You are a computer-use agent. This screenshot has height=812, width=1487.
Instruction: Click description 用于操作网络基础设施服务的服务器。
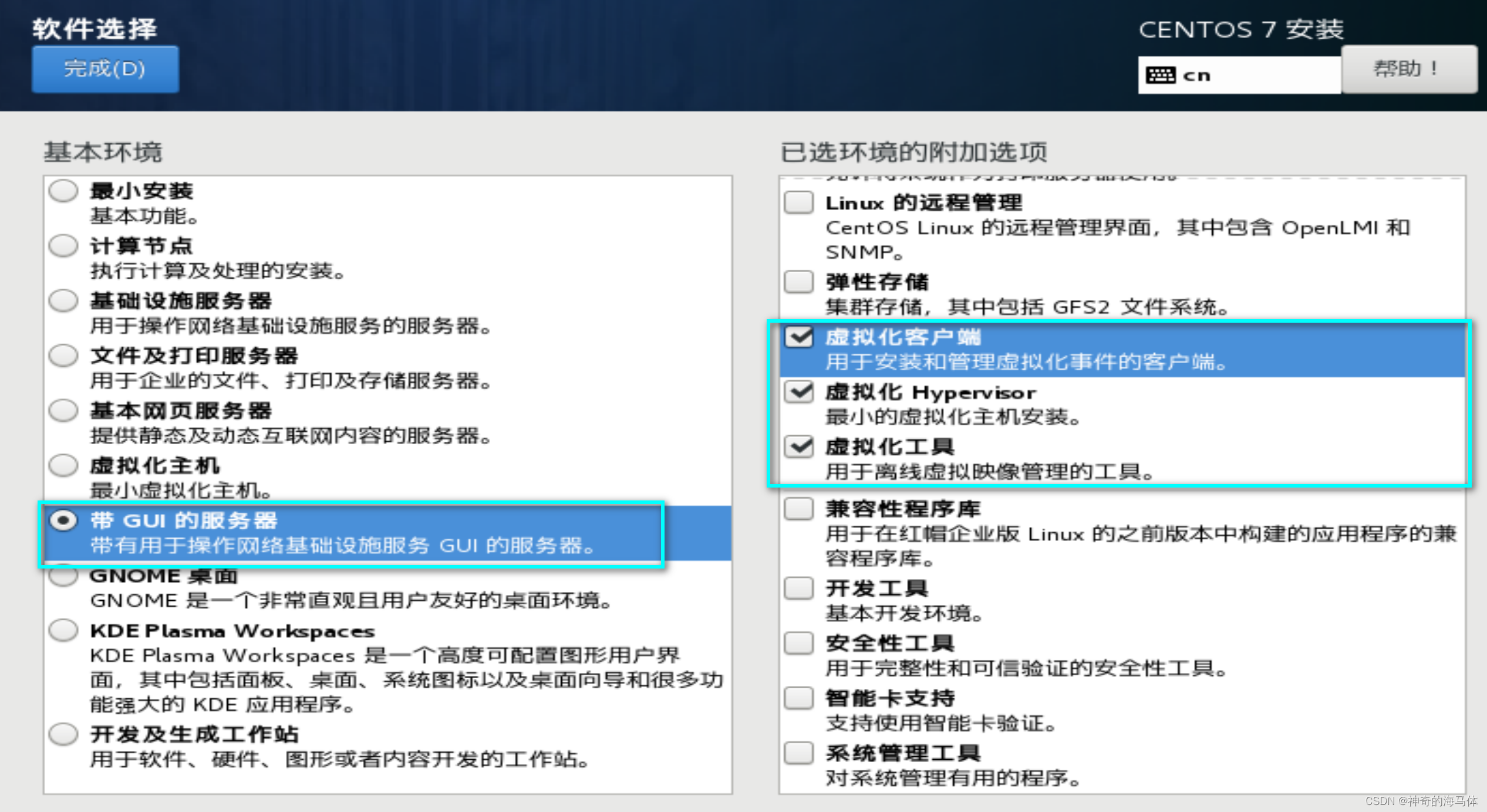pos(291,326)
